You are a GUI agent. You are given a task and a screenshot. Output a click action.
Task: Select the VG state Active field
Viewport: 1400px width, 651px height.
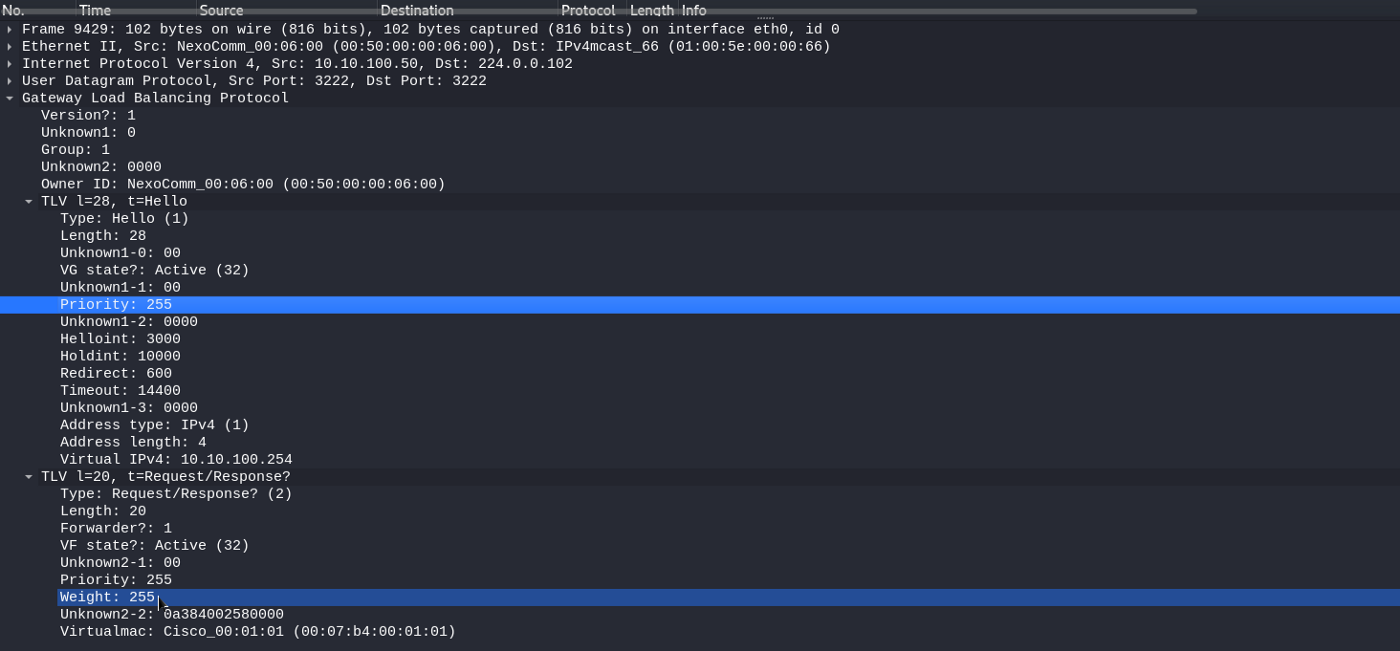154,270
